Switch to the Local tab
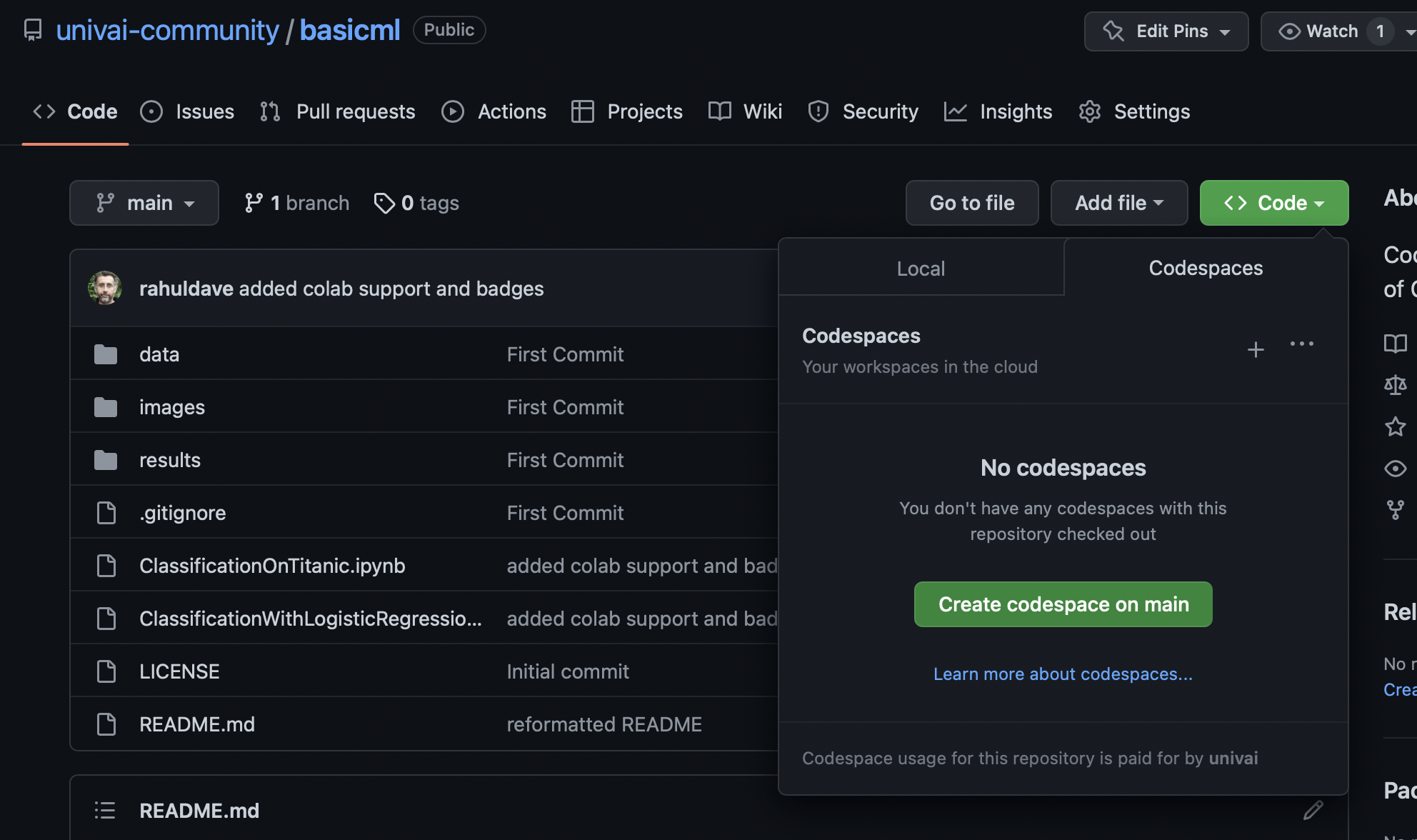The height and width of the screenshot is (840, 1417). click(x=921, y=269)
